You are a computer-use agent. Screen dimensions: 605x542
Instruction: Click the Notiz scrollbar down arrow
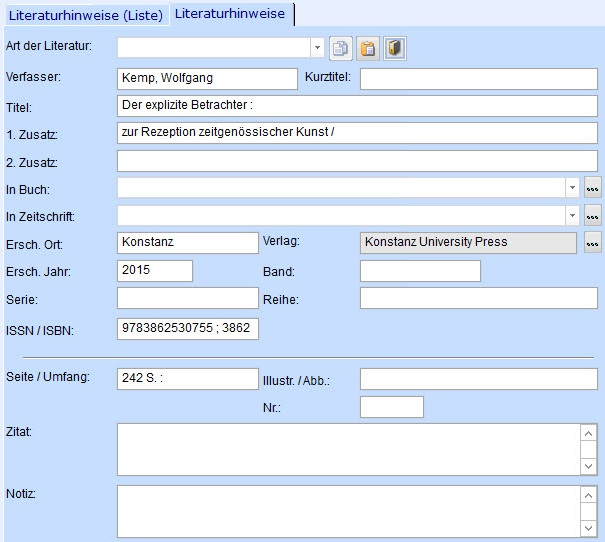[x=588, y=528]
